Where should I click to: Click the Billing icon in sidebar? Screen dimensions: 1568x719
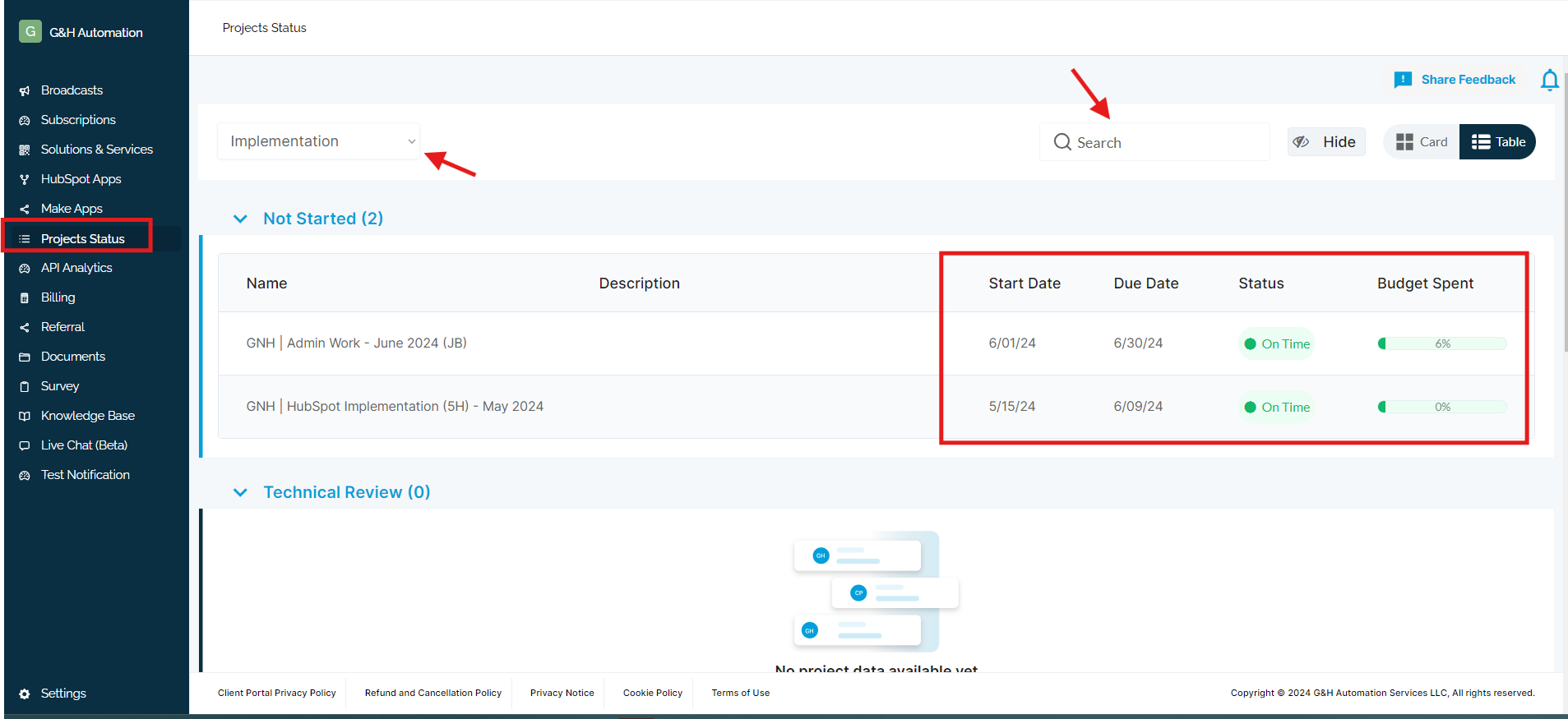point(25,297)
